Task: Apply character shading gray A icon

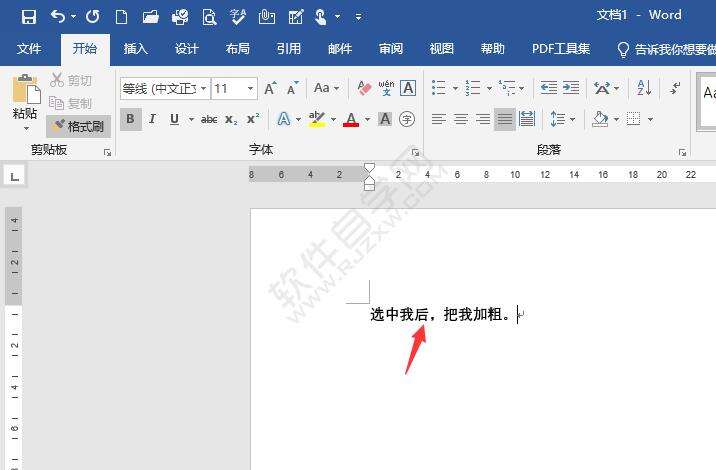Action: 385,119
